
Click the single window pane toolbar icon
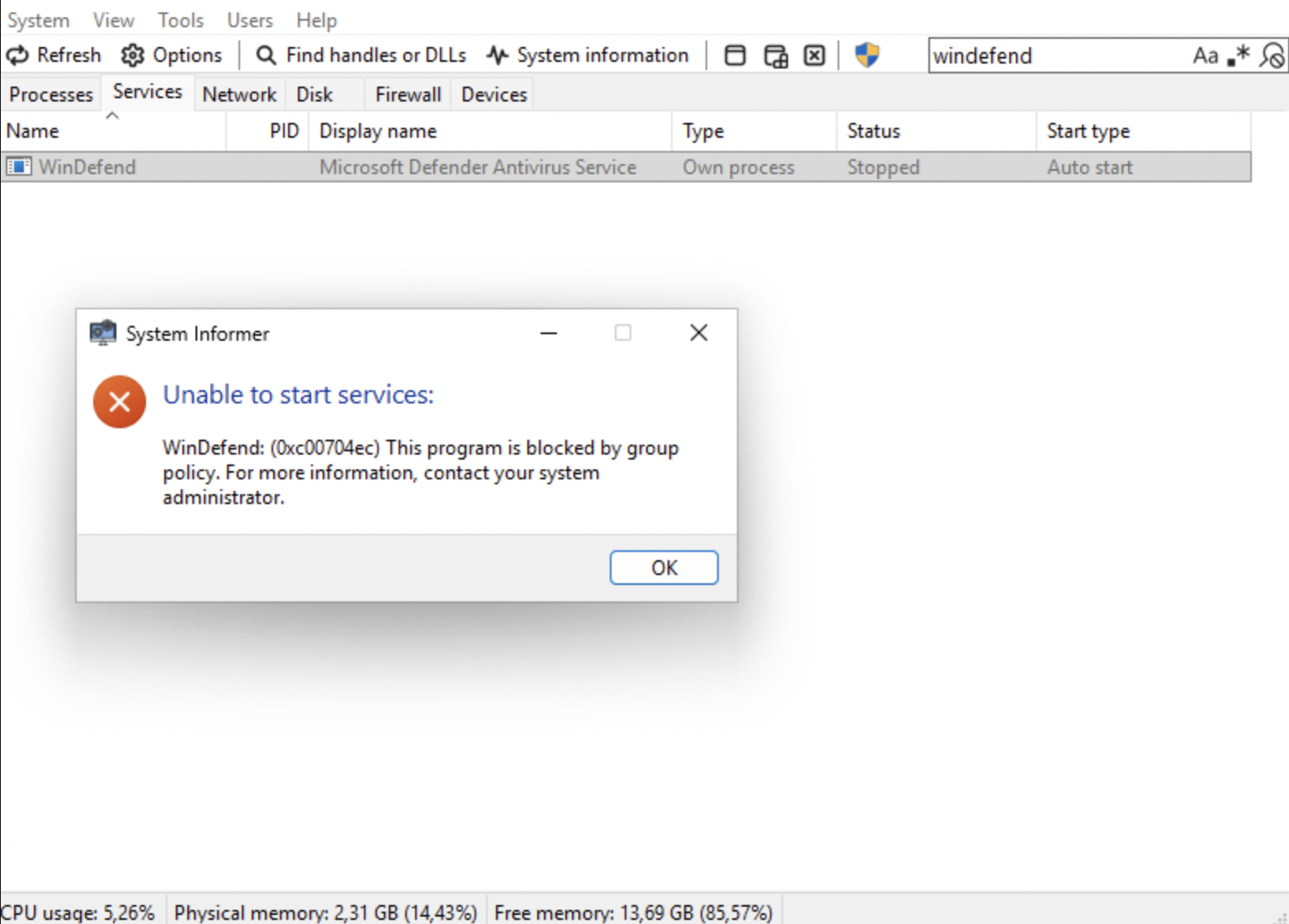tap(734, 54)
